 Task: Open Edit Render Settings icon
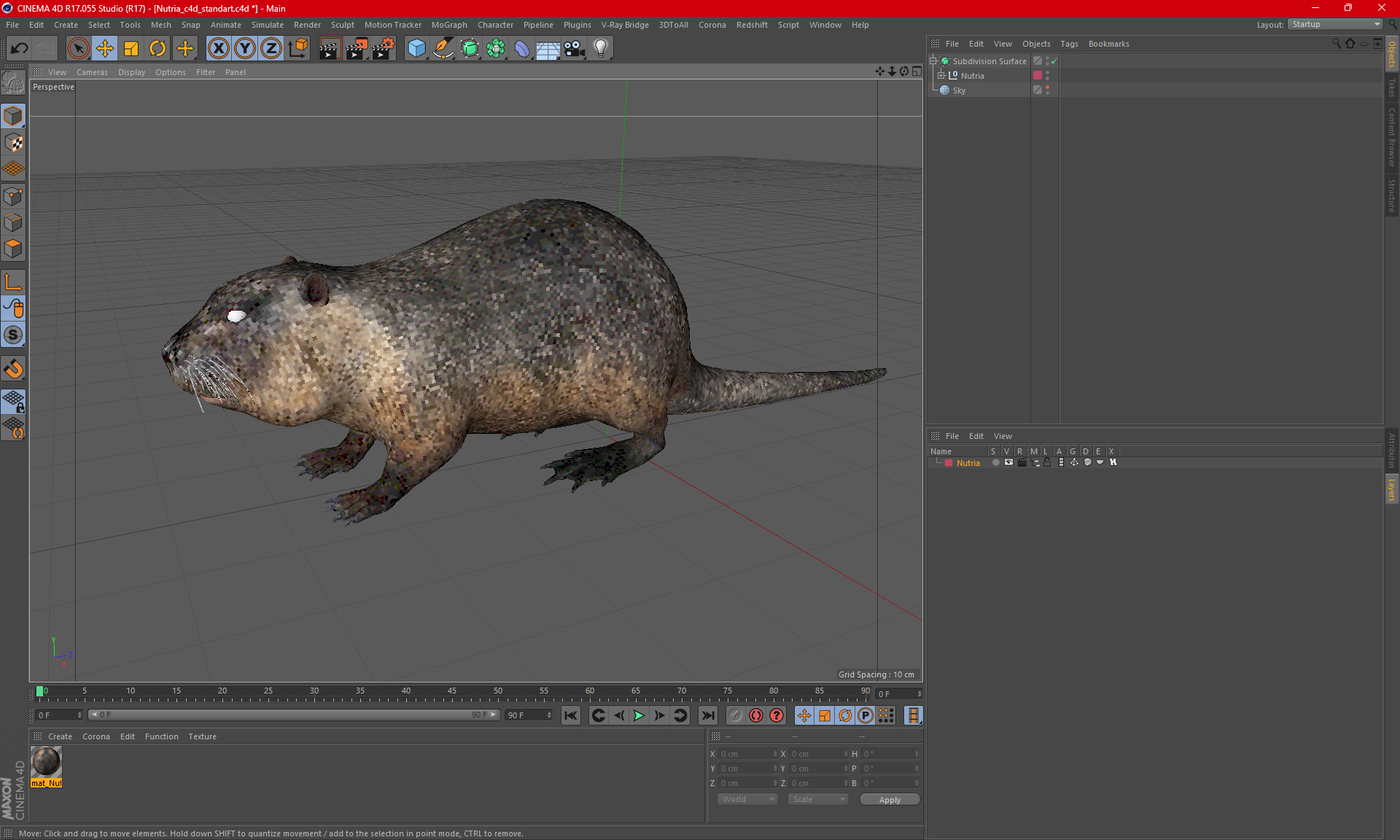(x=384, y=49)
